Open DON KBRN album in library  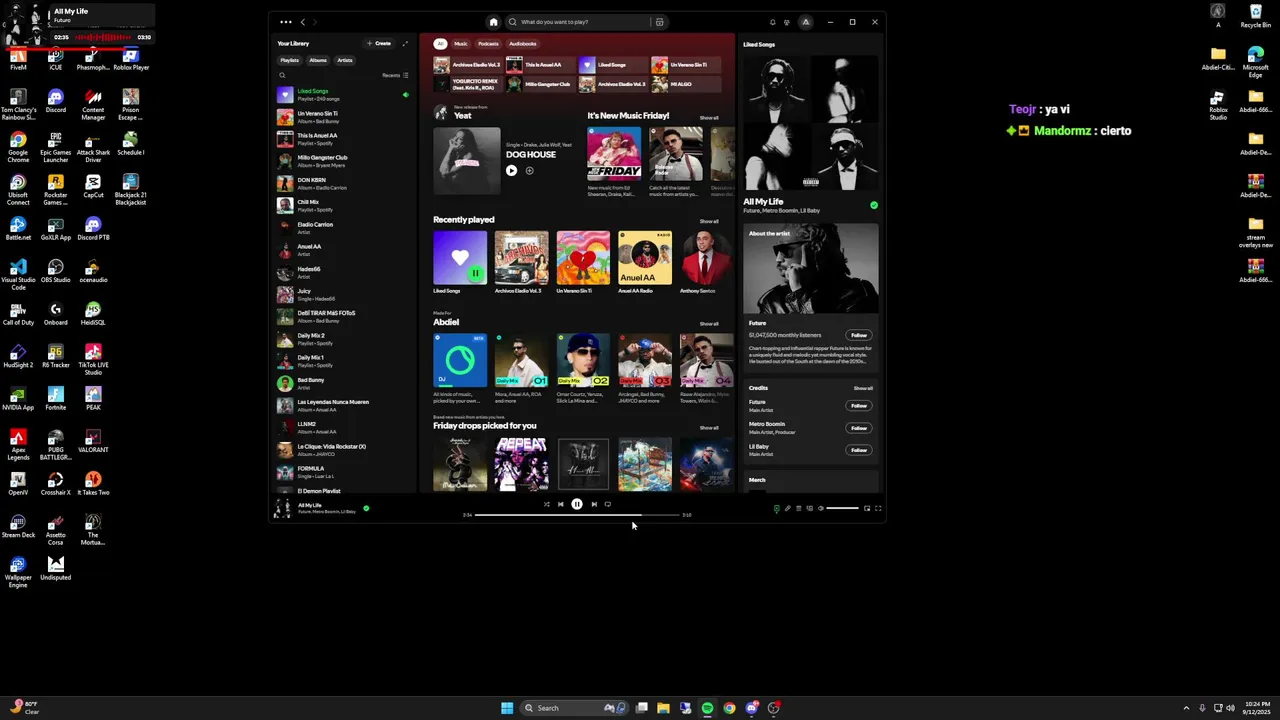tap(343, 183)
